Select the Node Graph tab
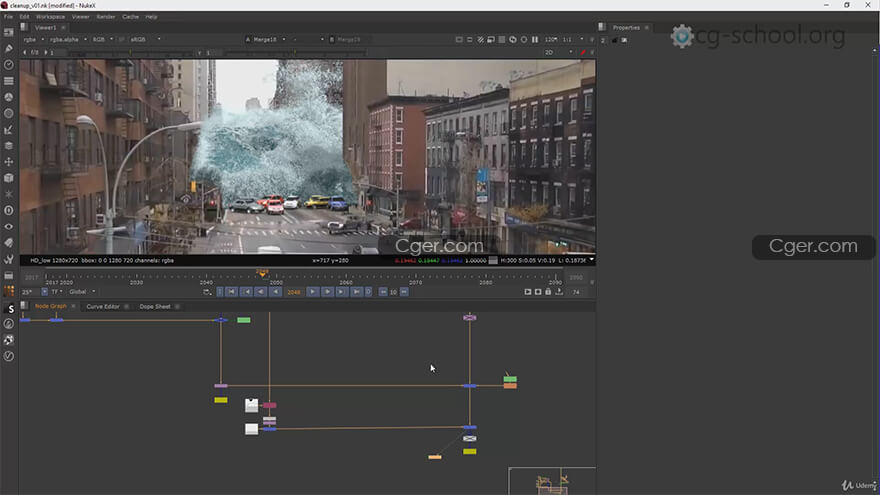 (51, 306)
